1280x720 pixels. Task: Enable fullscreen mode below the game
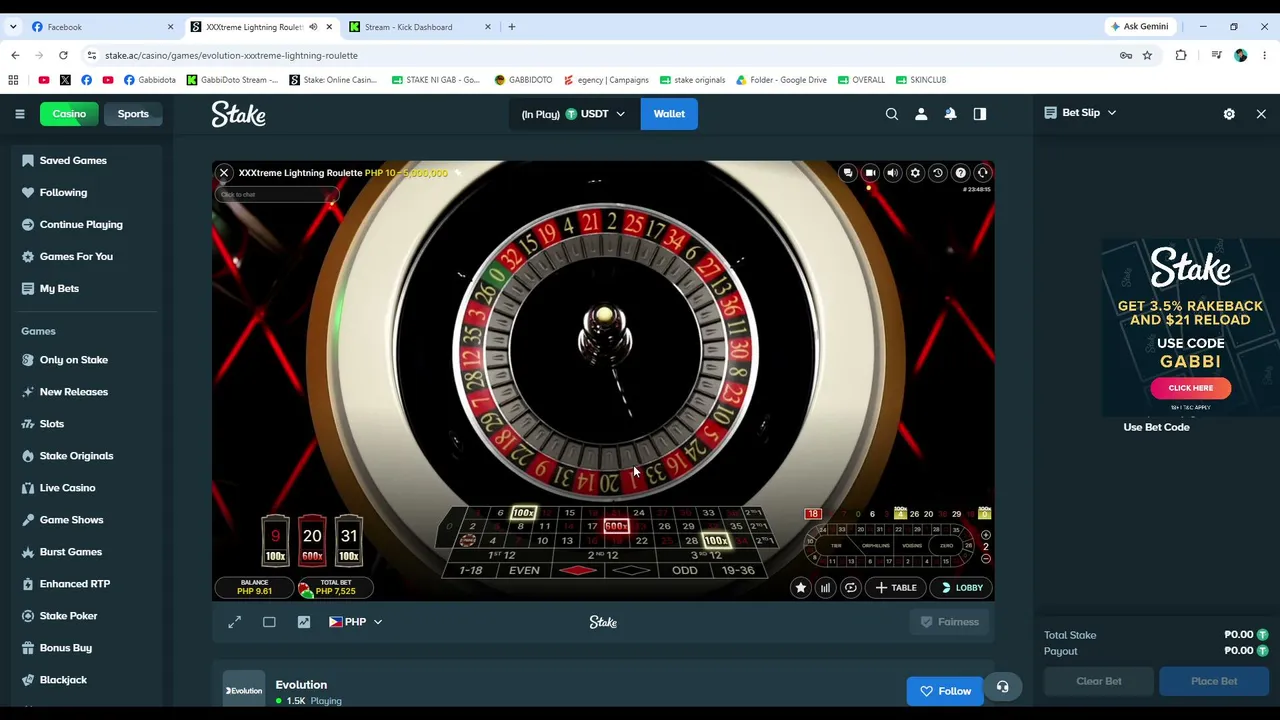(x=234, y=622)
